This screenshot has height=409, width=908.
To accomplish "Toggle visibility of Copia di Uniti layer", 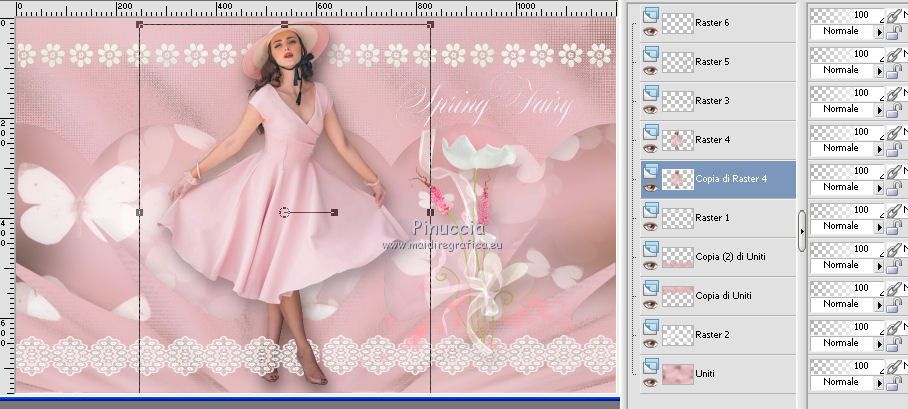I will 650,304.
